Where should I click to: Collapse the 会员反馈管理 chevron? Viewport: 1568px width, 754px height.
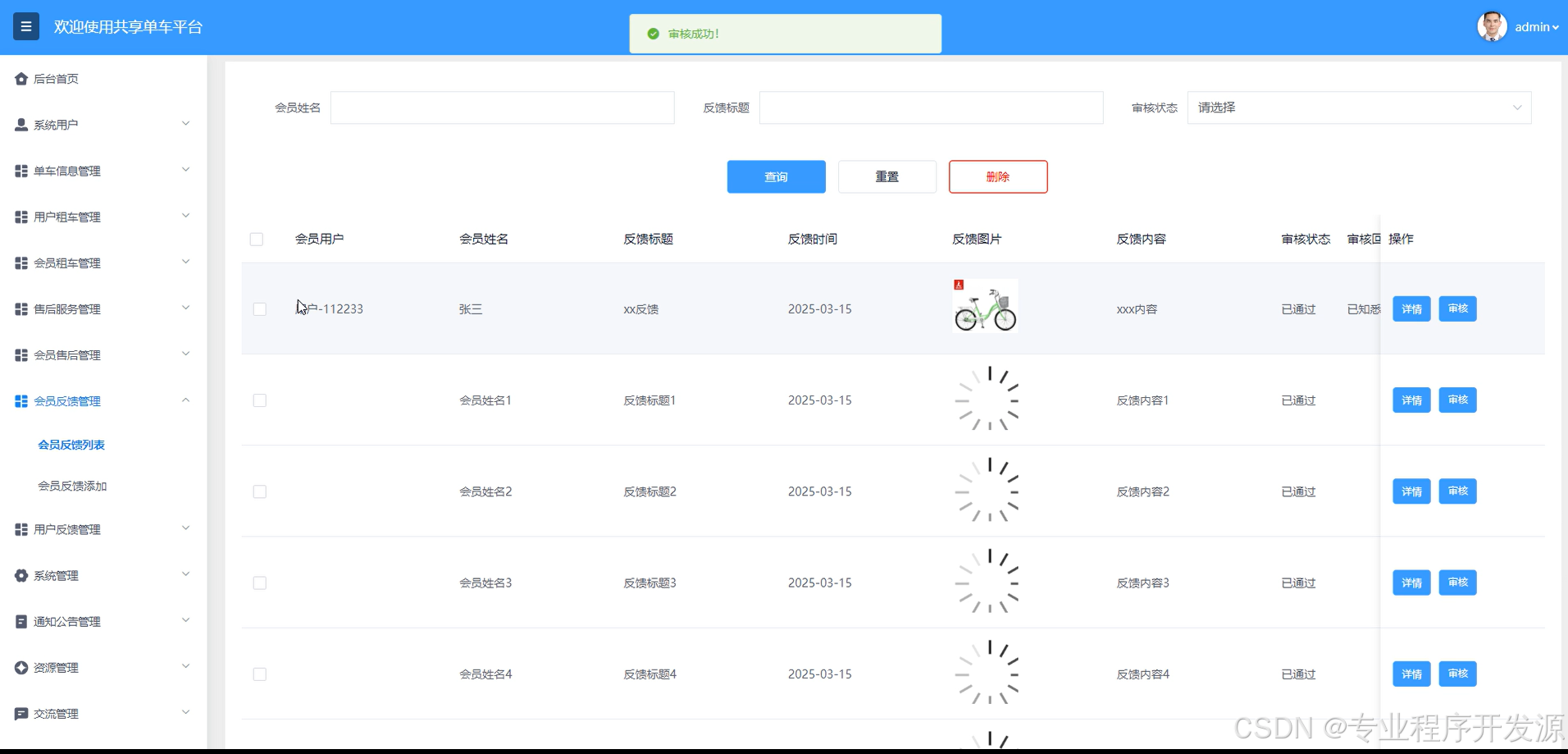click(185, 400)
